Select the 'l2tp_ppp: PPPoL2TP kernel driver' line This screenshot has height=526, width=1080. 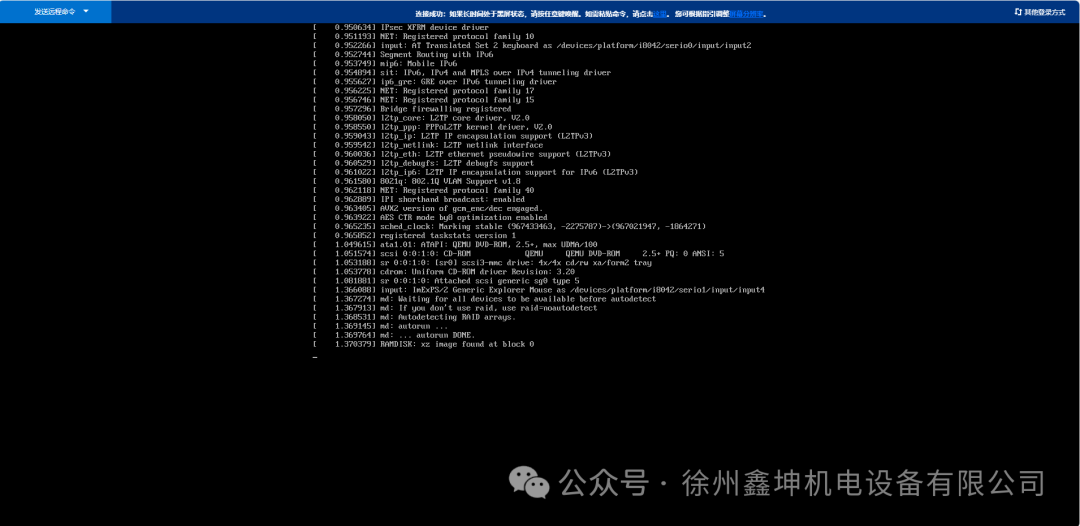tap(433, 127)
